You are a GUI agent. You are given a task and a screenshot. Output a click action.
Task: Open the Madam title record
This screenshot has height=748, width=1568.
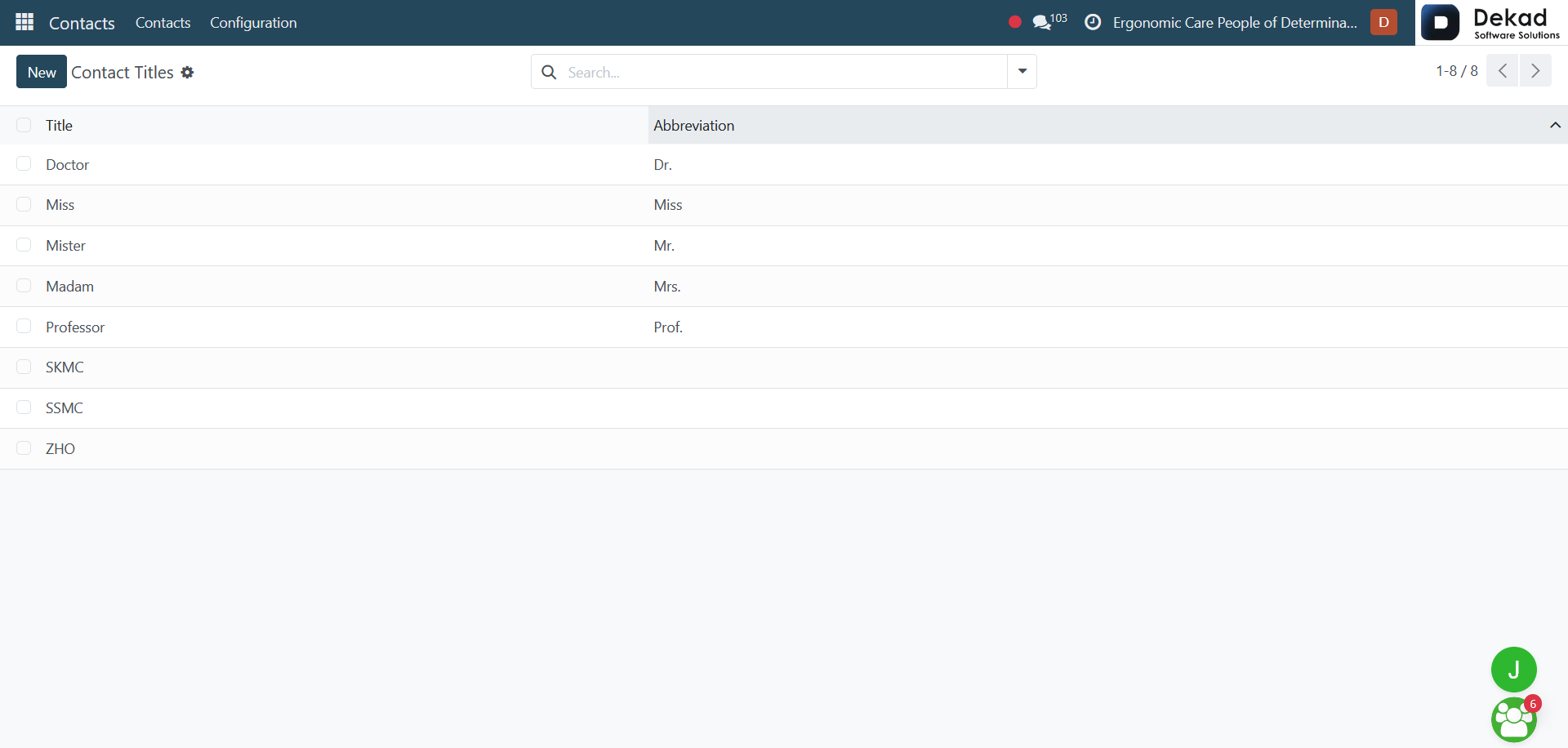[x=69, y=287]
